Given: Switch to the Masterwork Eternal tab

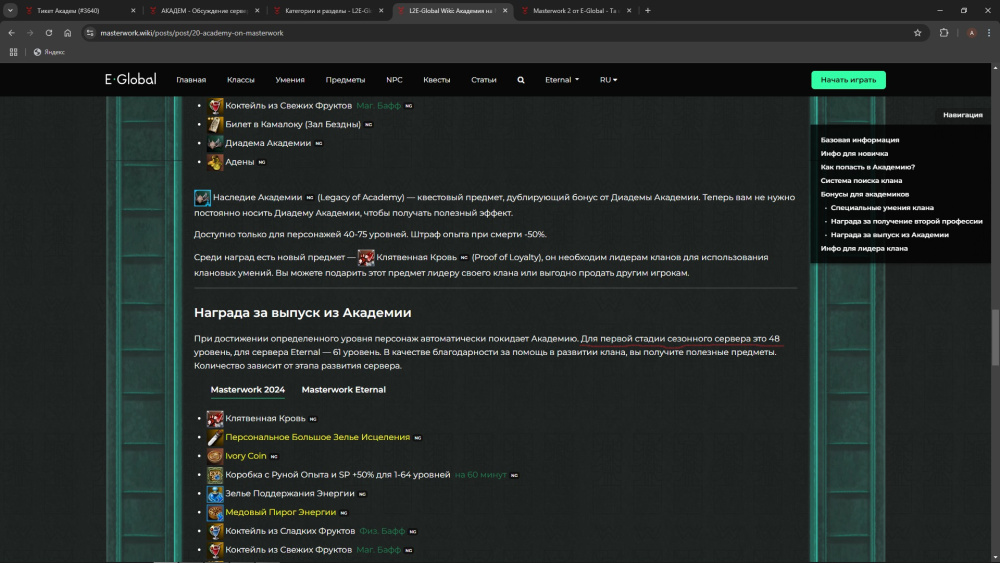Looking at the screenshot, I should 343,390.
